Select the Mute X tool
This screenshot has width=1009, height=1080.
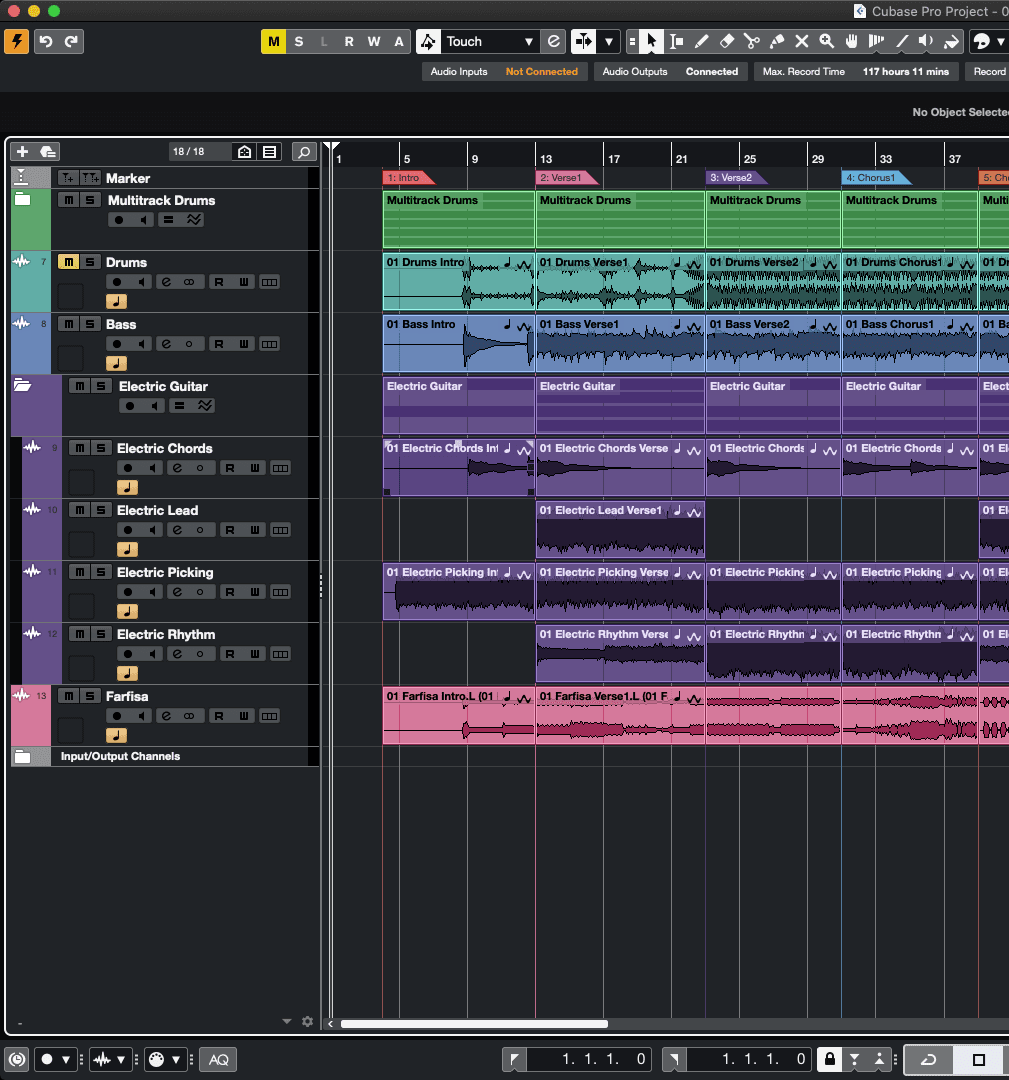(x=802, y=41)
